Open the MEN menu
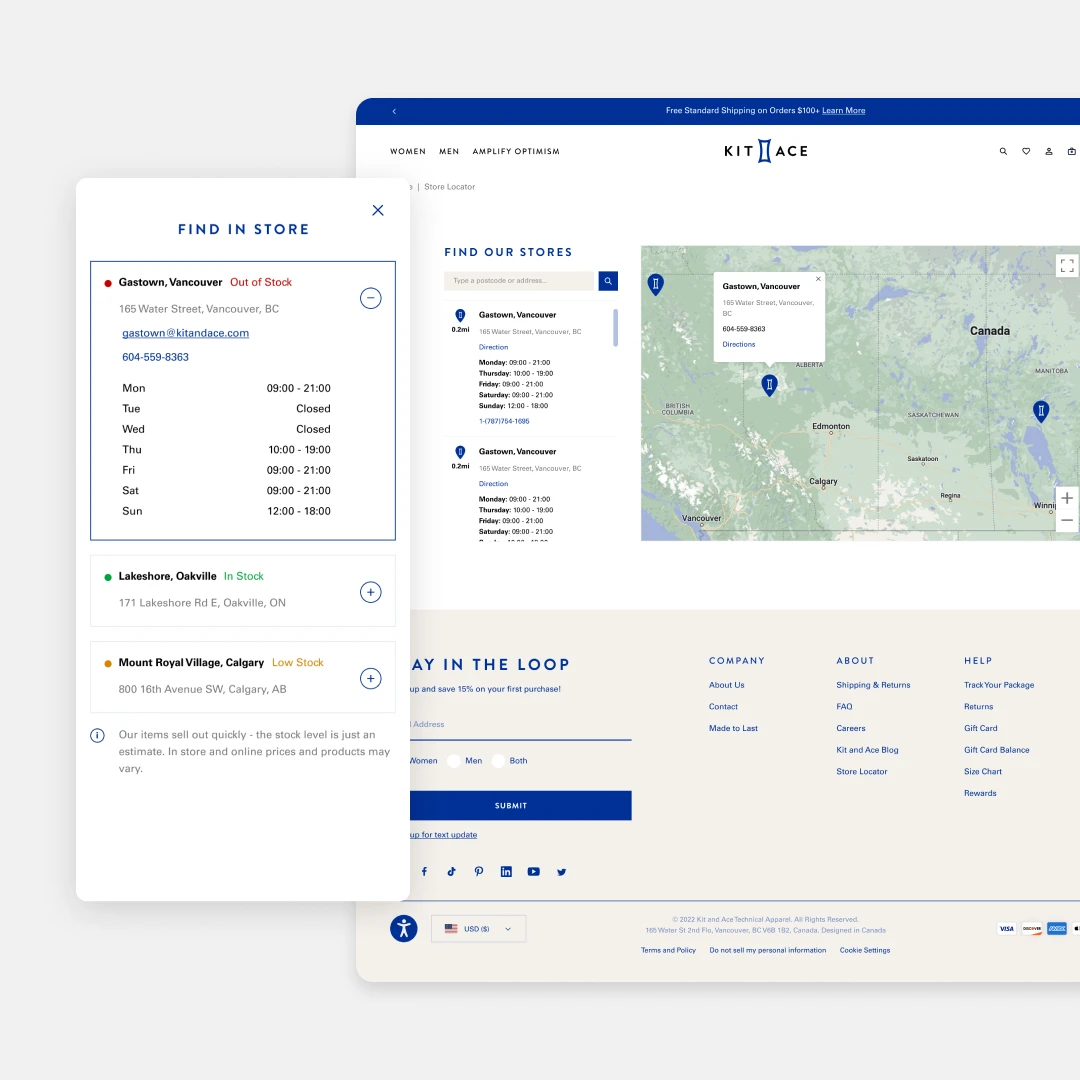 click(x=449, y=152)
